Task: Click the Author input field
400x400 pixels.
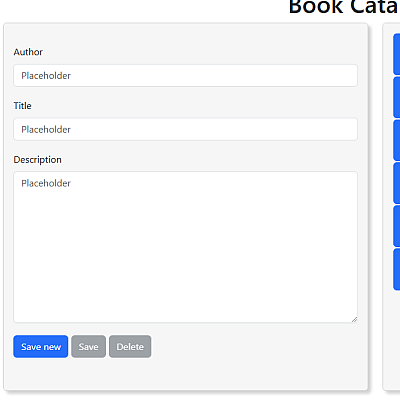Action: coord(185,76)
